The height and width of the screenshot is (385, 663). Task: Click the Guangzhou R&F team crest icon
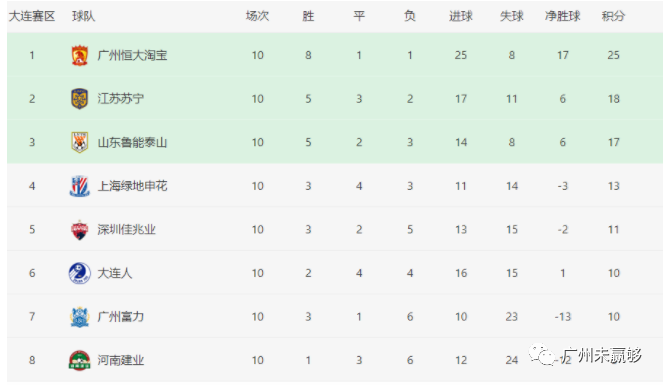pyautogui.click(x=79, y=317)
